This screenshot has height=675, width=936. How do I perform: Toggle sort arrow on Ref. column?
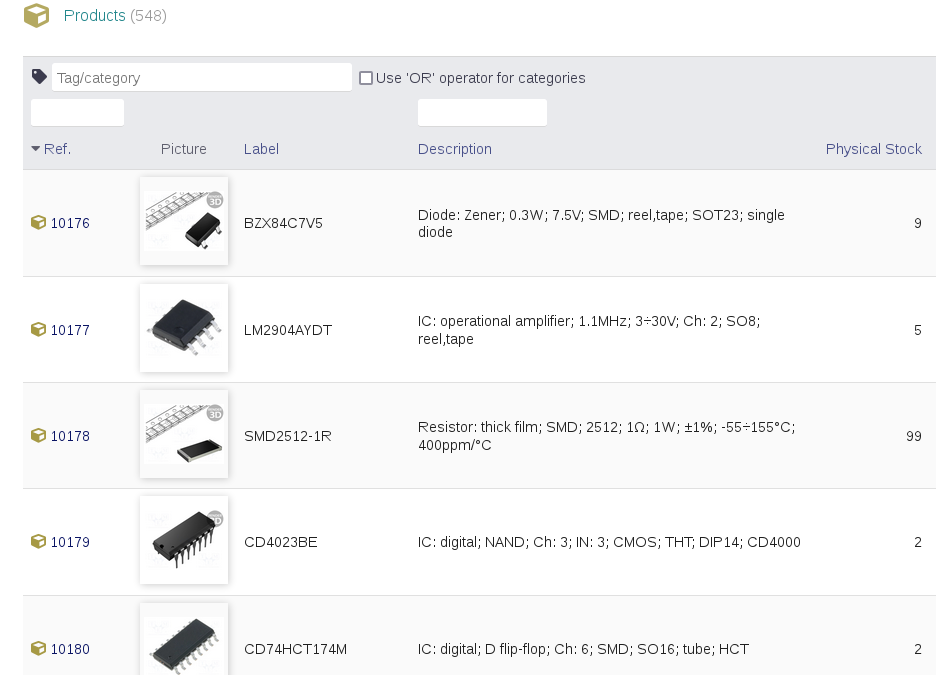tap(36, 149)
